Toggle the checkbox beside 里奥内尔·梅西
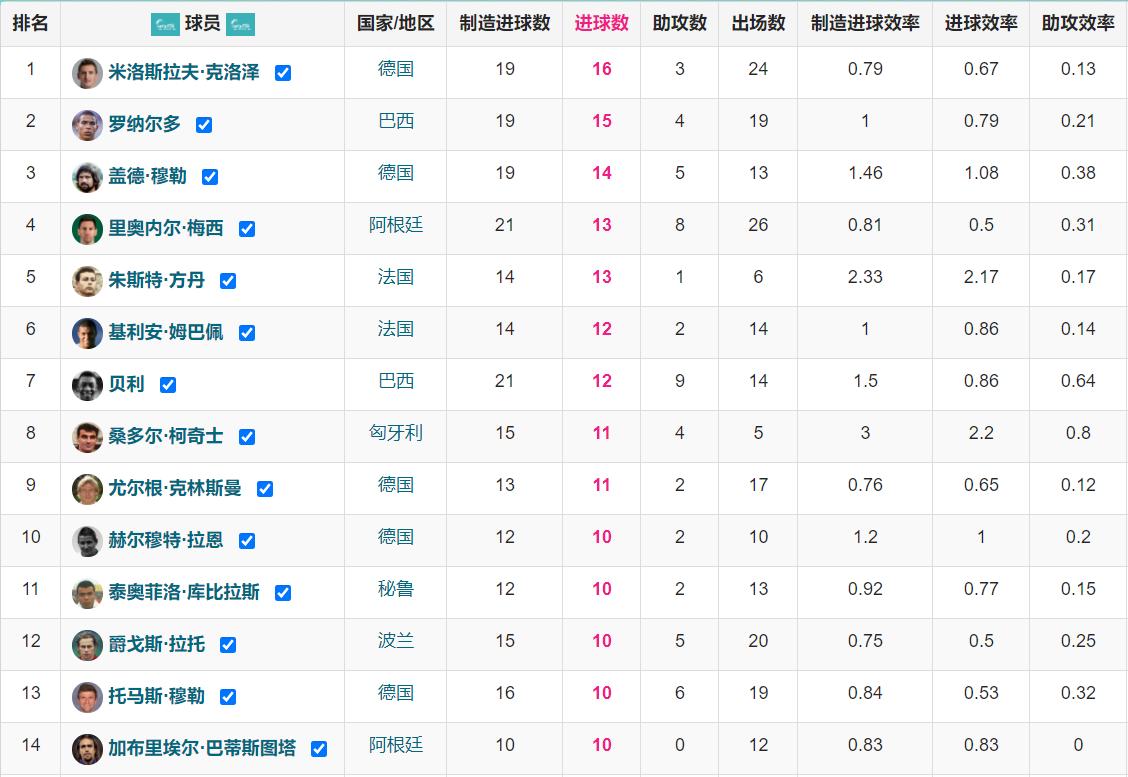The width and height of the screenshot is (1128, 777). coord(247,229)
